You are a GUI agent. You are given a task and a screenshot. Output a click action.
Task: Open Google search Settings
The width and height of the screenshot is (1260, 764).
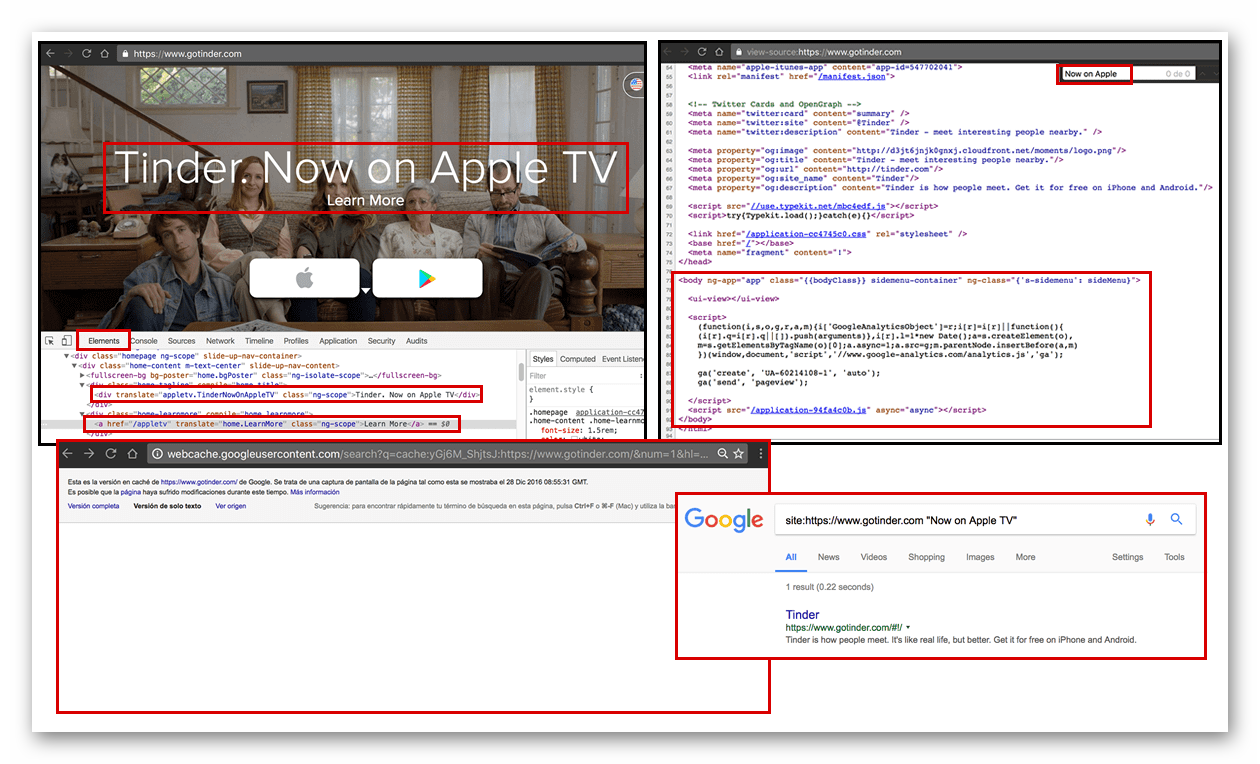(1127, 557)
